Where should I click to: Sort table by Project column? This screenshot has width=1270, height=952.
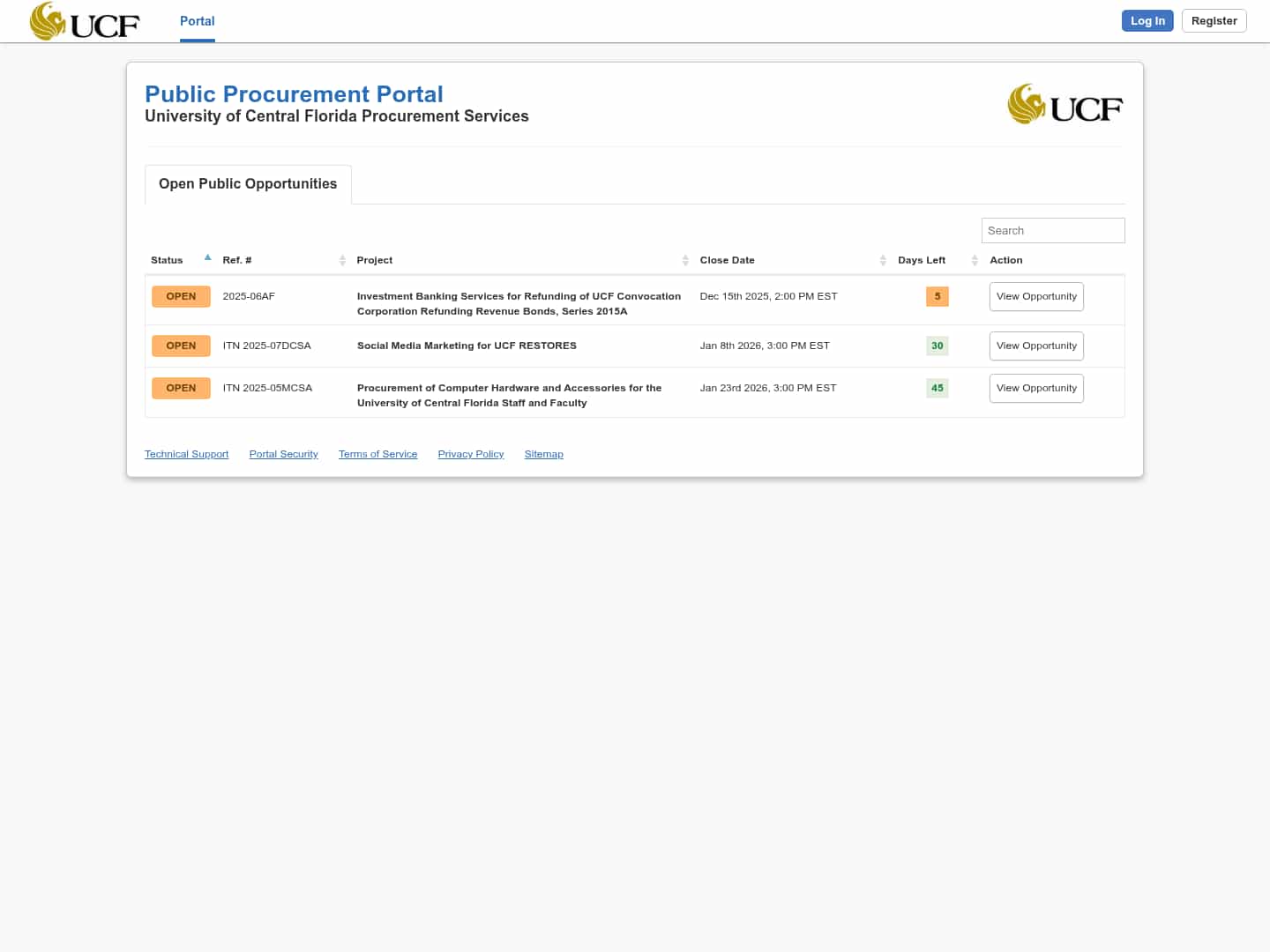pyautogui.click(x=685, y=260)
